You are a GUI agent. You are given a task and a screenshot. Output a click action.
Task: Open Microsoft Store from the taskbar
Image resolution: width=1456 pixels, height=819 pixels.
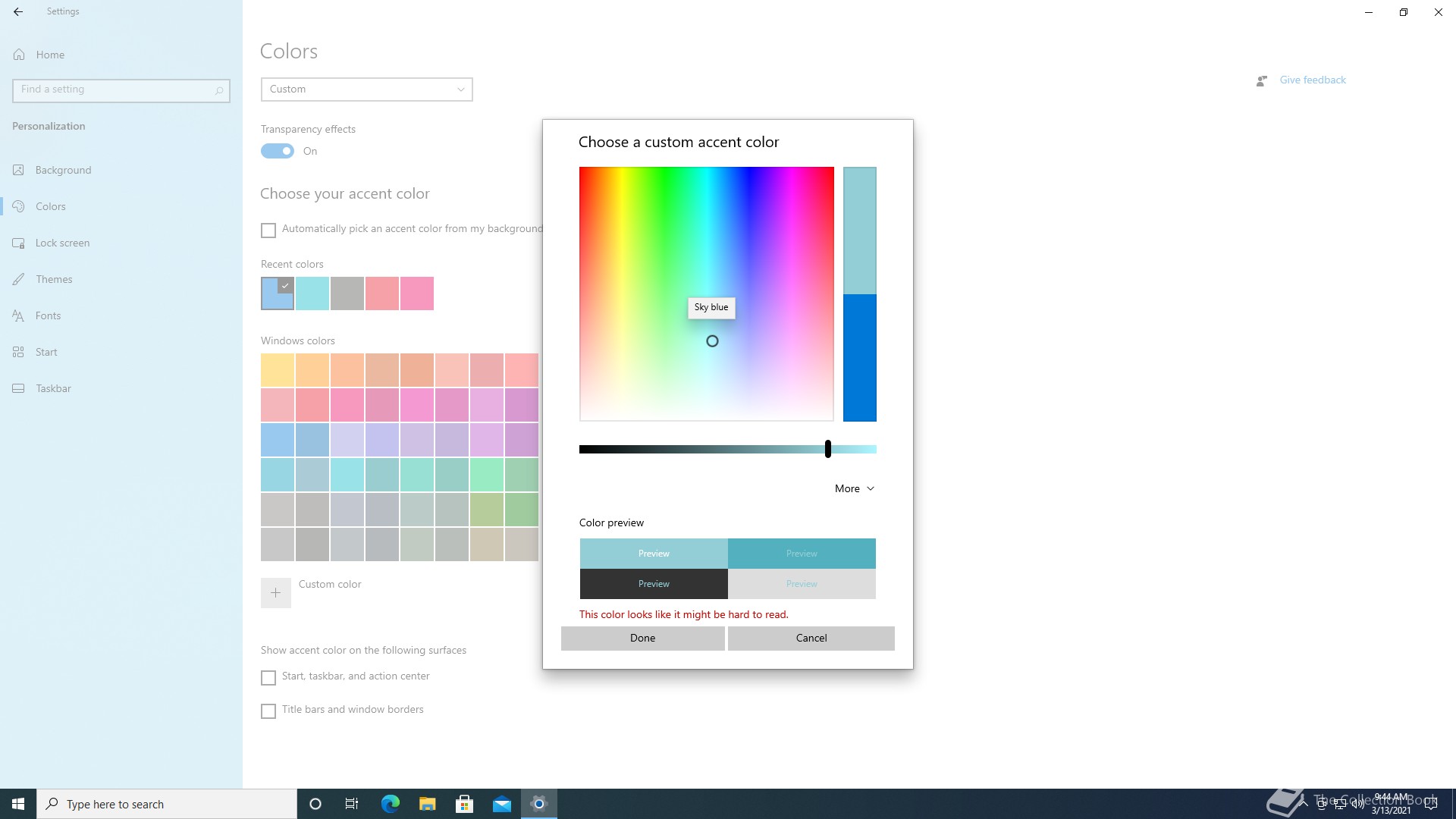(x=464, y=804)
